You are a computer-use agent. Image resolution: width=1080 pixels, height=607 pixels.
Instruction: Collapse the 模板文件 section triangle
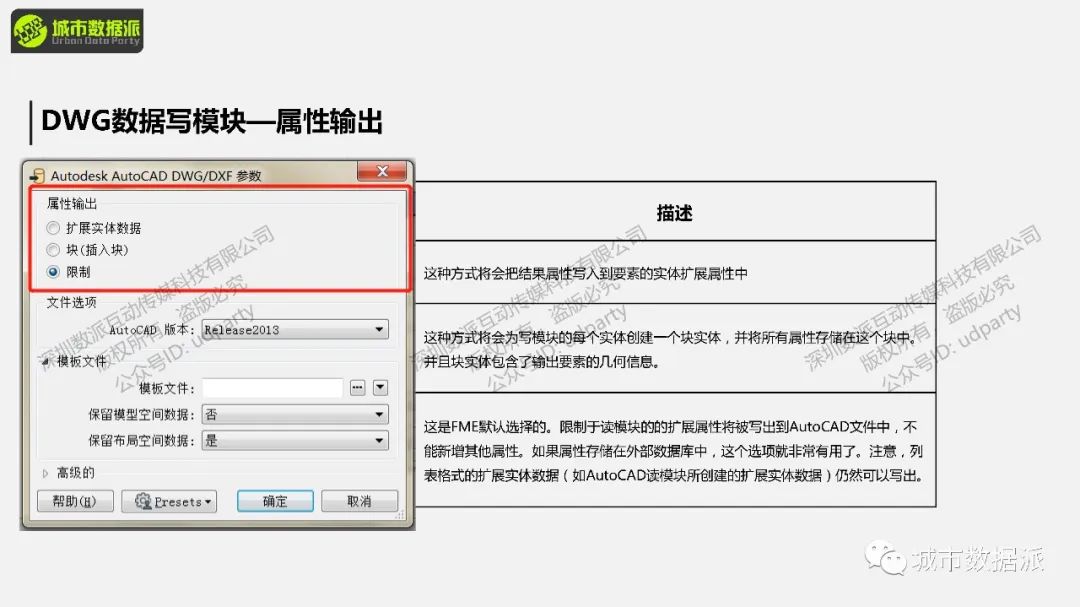point(45,361)
